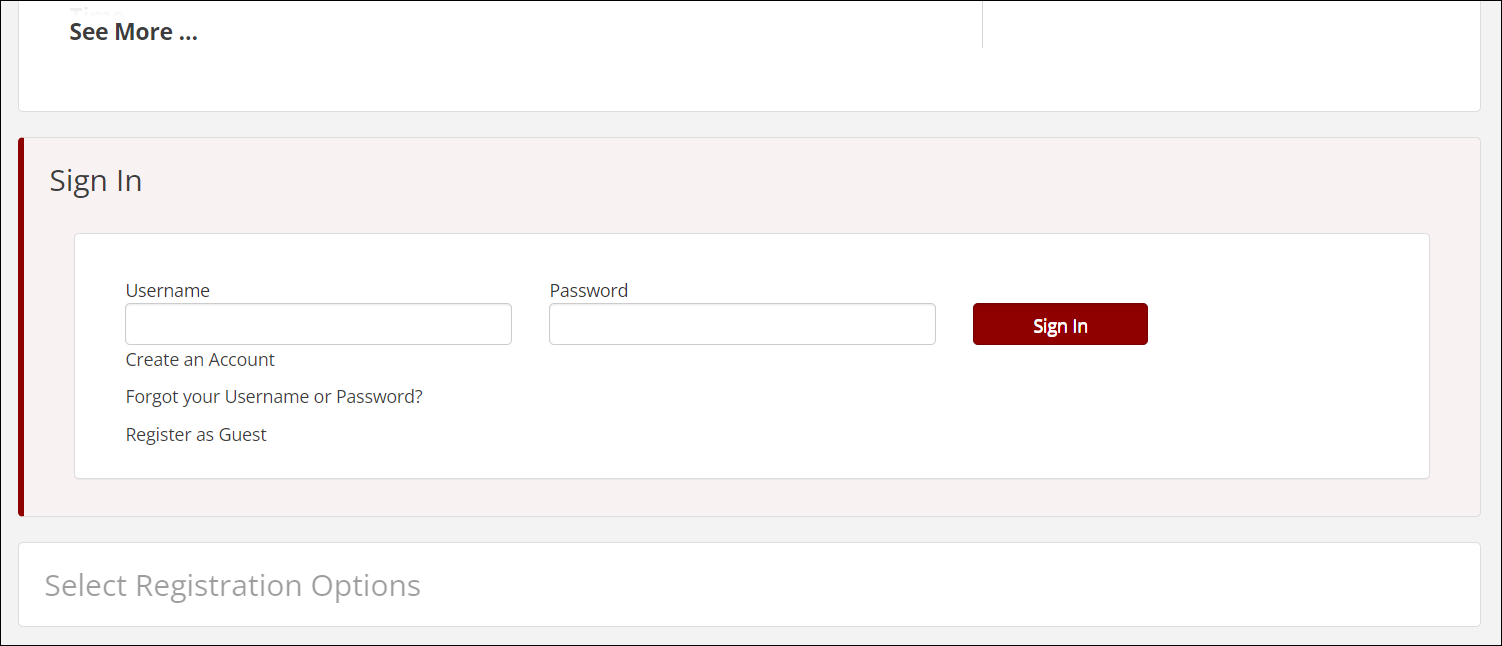Click the maroon accent bar beside Sign In
The width and height of the screenshot is (1502, 646).
pos(22,325)
